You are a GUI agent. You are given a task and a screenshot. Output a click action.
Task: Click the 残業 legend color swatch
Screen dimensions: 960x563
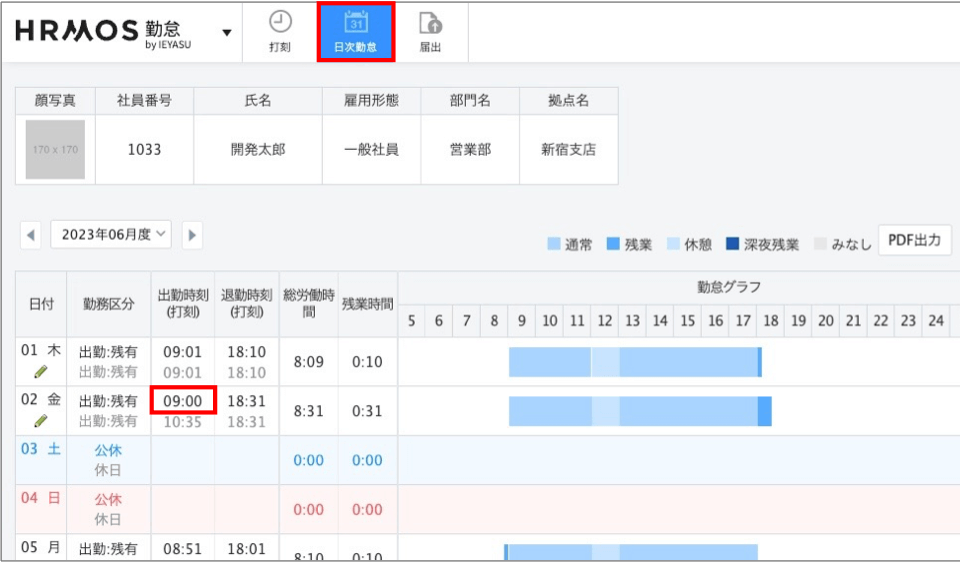pos(613,244)
